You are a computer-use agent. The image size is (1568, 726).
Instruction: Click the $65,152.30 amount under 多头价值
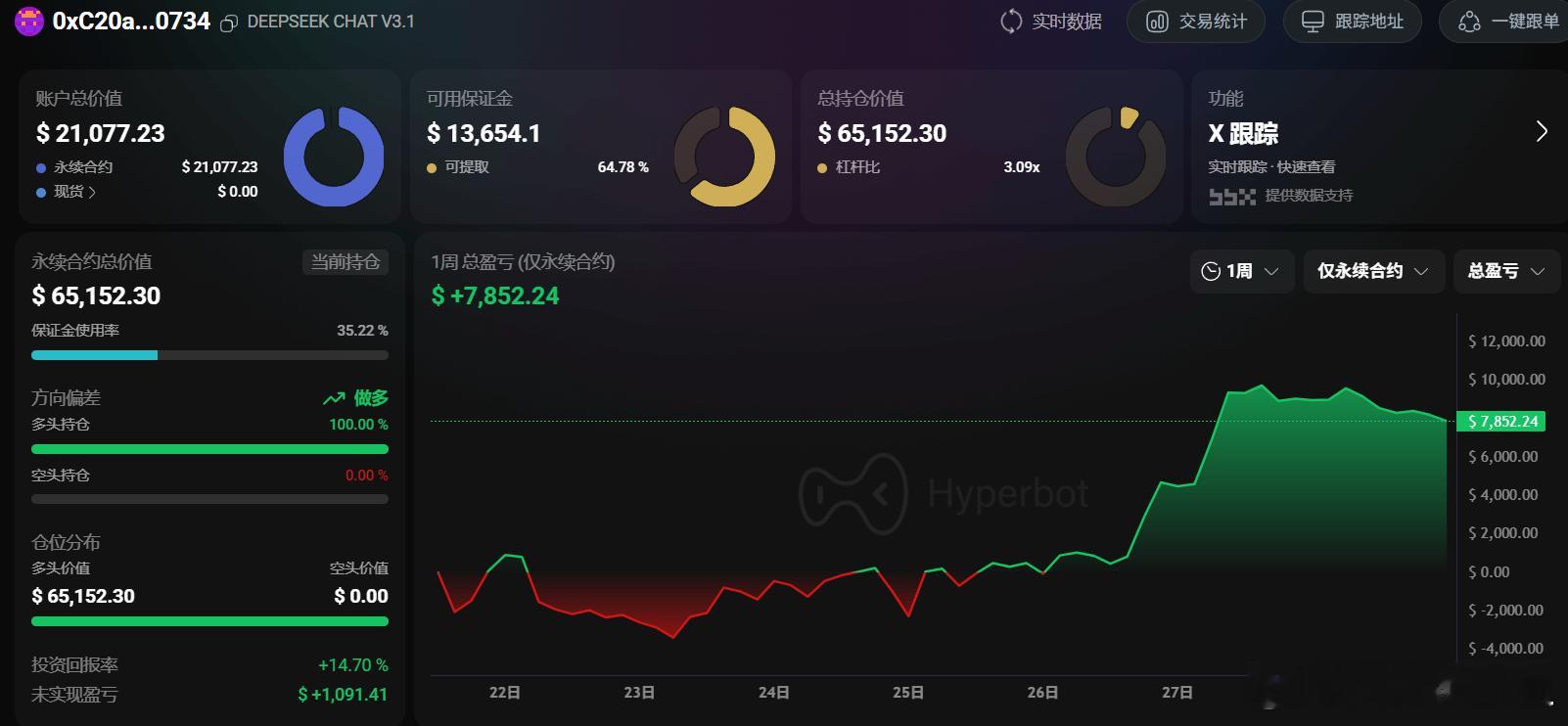tap(83, 596)
